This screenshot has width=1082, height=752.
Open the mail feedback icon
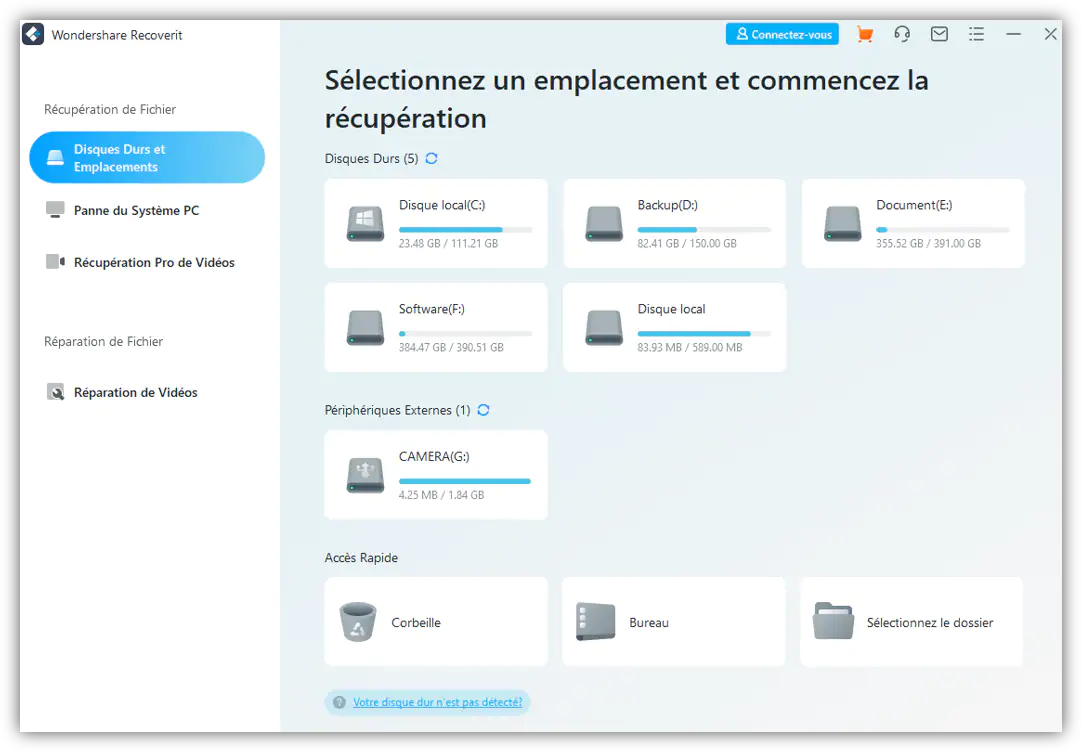coord(939,34)
